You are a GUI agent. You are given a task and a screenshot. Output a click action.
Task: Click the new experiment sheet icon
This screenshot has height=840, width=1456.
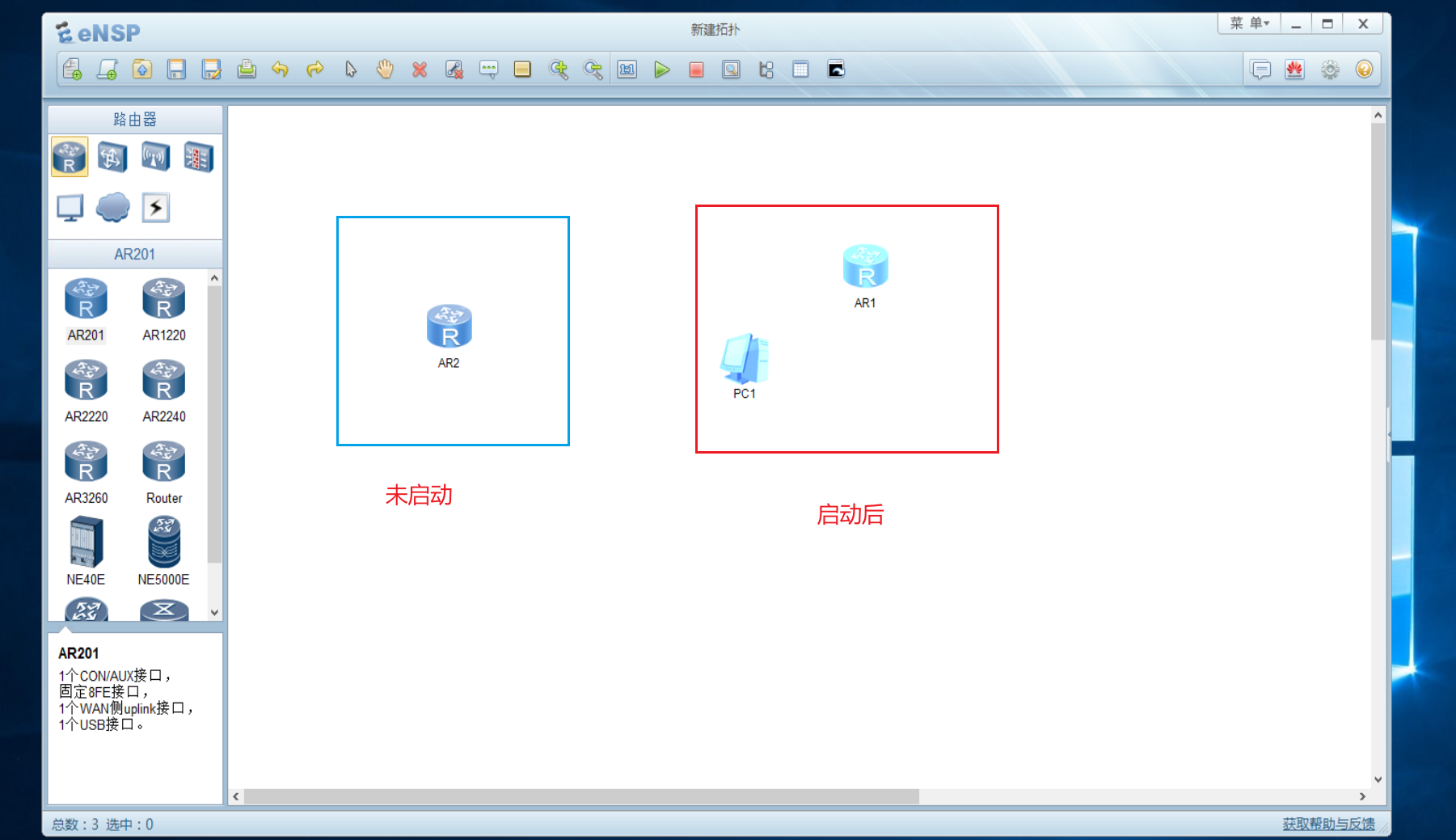click(107, 70)
